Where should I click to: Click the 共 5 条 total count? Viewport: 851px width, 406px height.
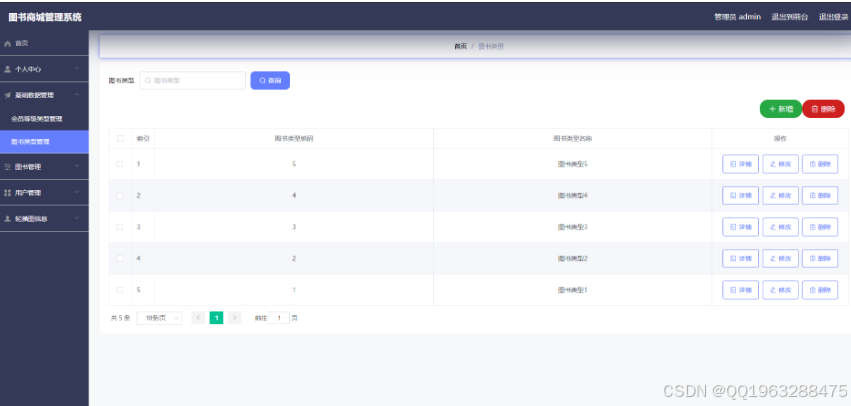click(x=120, y=318)
